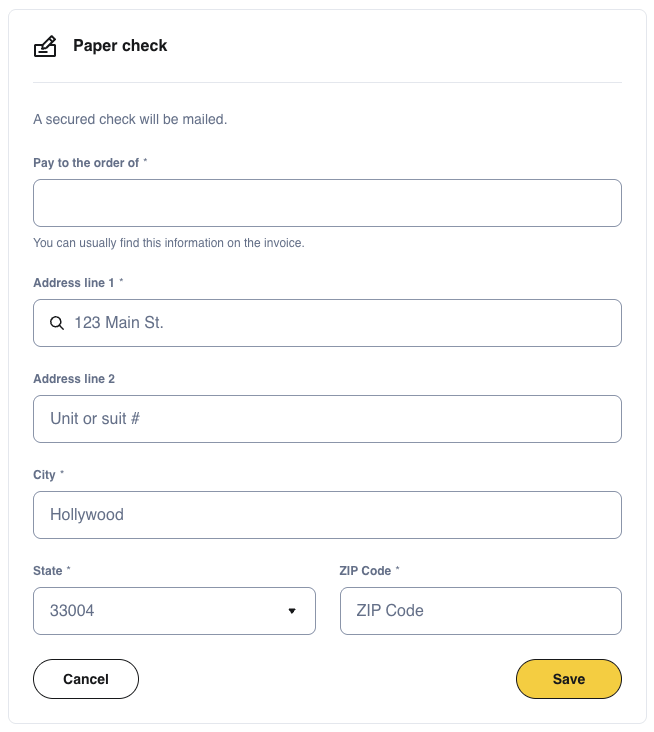Focus the ZIP Code input box

(x=480, y=610)
